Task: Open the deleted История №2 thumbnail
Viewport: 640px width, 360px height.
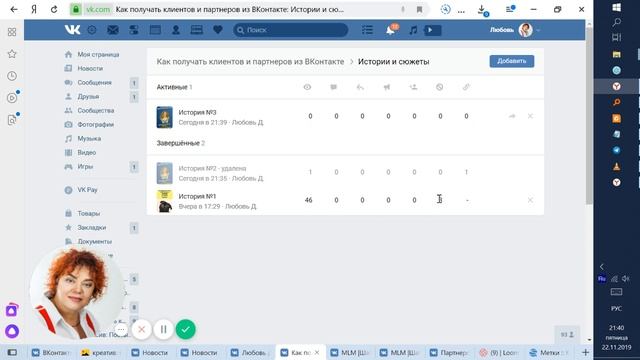Action: click(x=164, y=173)
